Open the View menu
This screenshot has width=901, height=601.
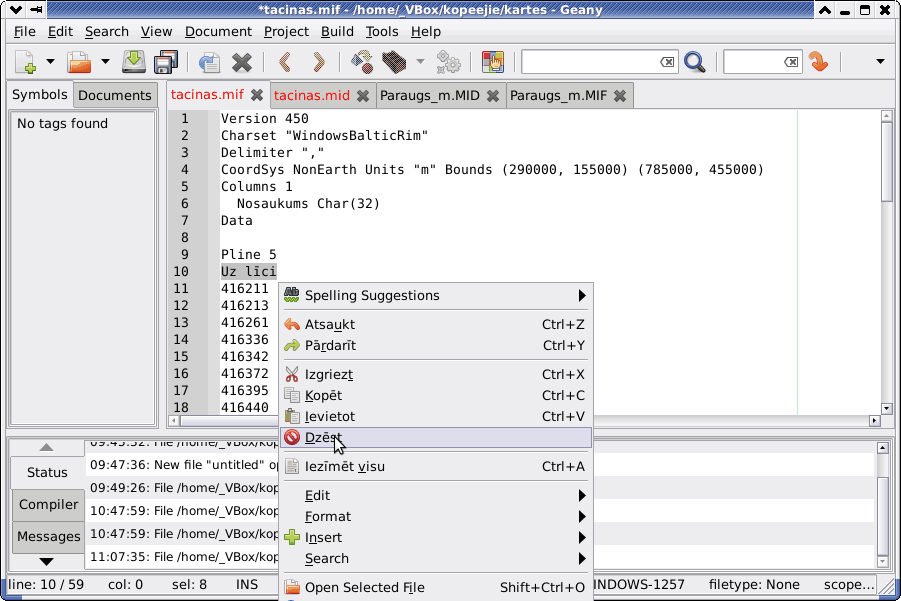(x=156, y=32)
